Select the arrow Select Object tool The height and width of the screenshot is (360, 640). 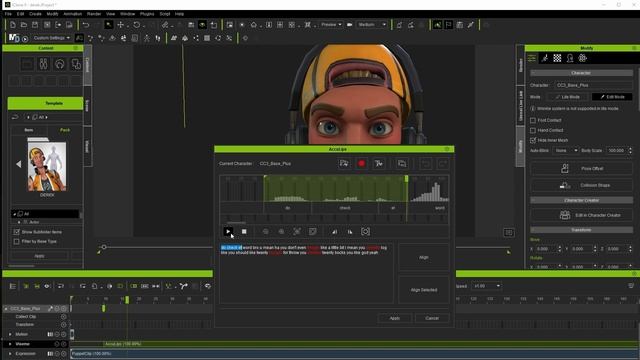(108, 25)
